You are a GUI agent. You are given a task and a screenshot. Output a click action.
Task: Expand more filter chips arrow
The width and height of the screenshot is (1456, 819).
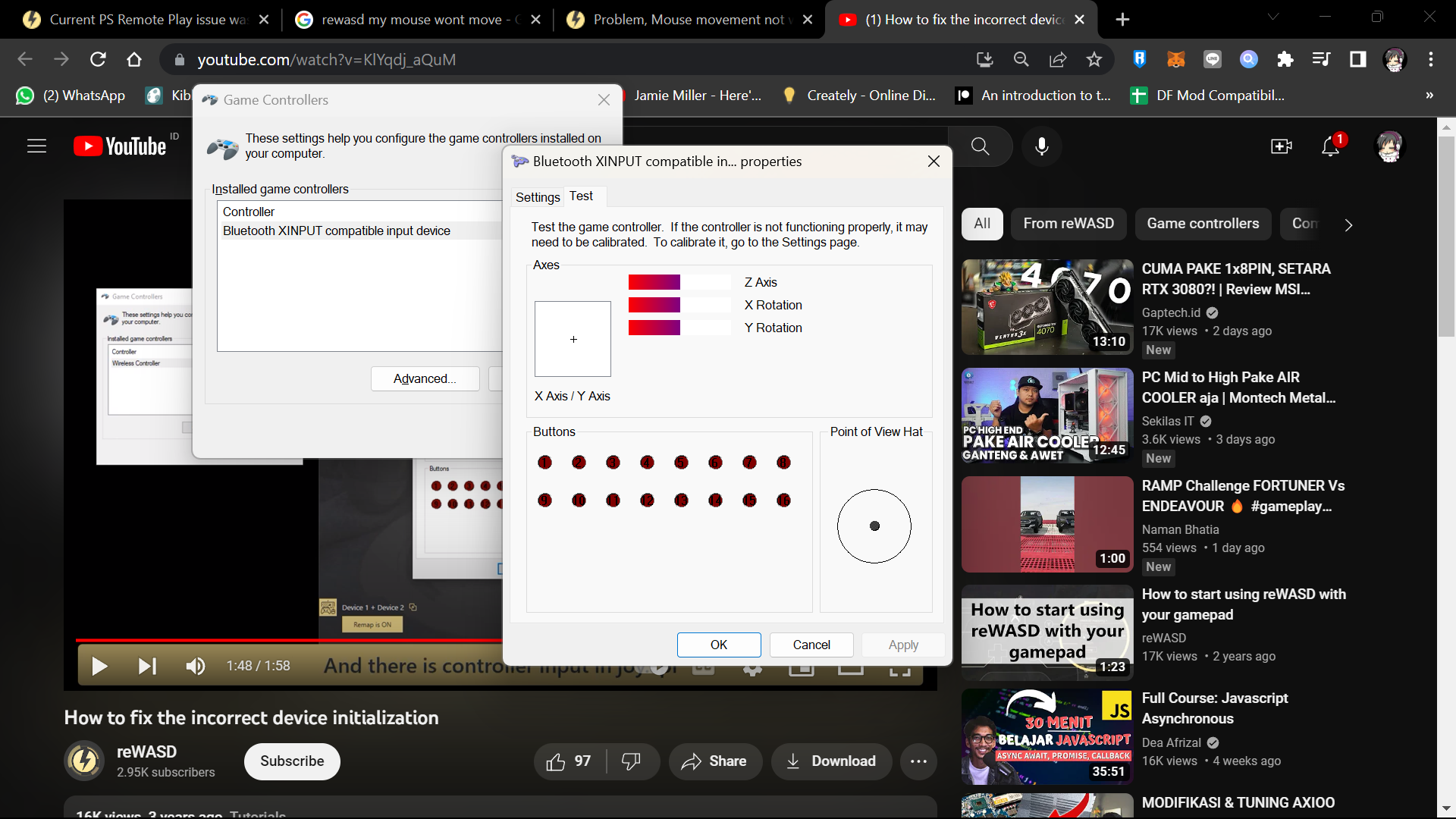1348,224
